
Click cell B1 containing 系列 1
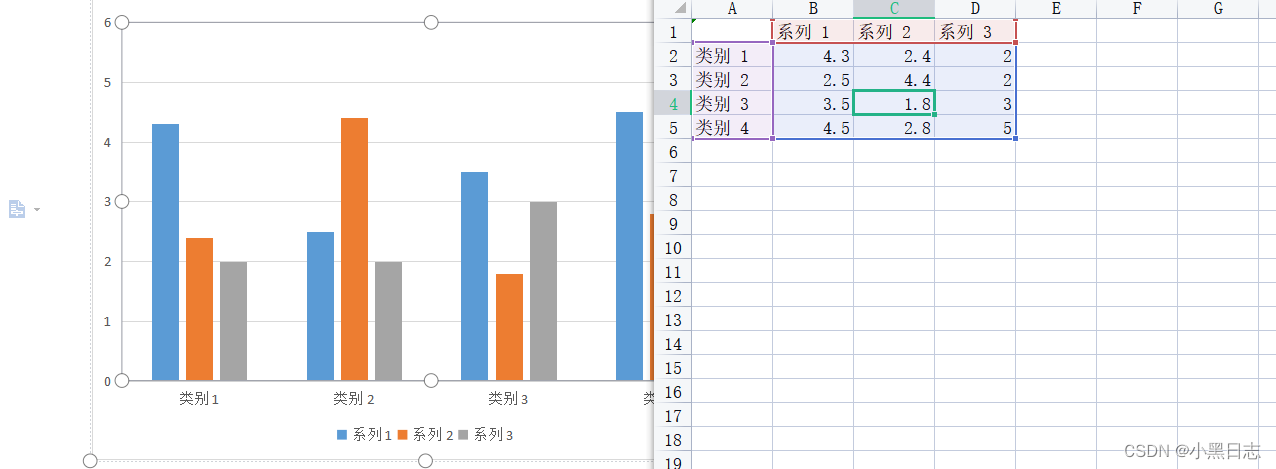[x=813, y=31]
